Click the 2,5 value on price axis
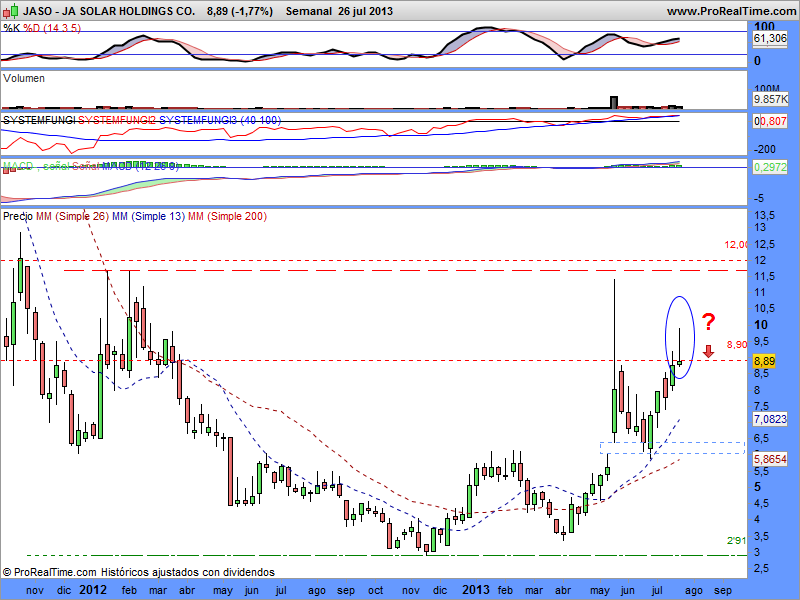Viewport: 800px width, 600px height. 761,568
